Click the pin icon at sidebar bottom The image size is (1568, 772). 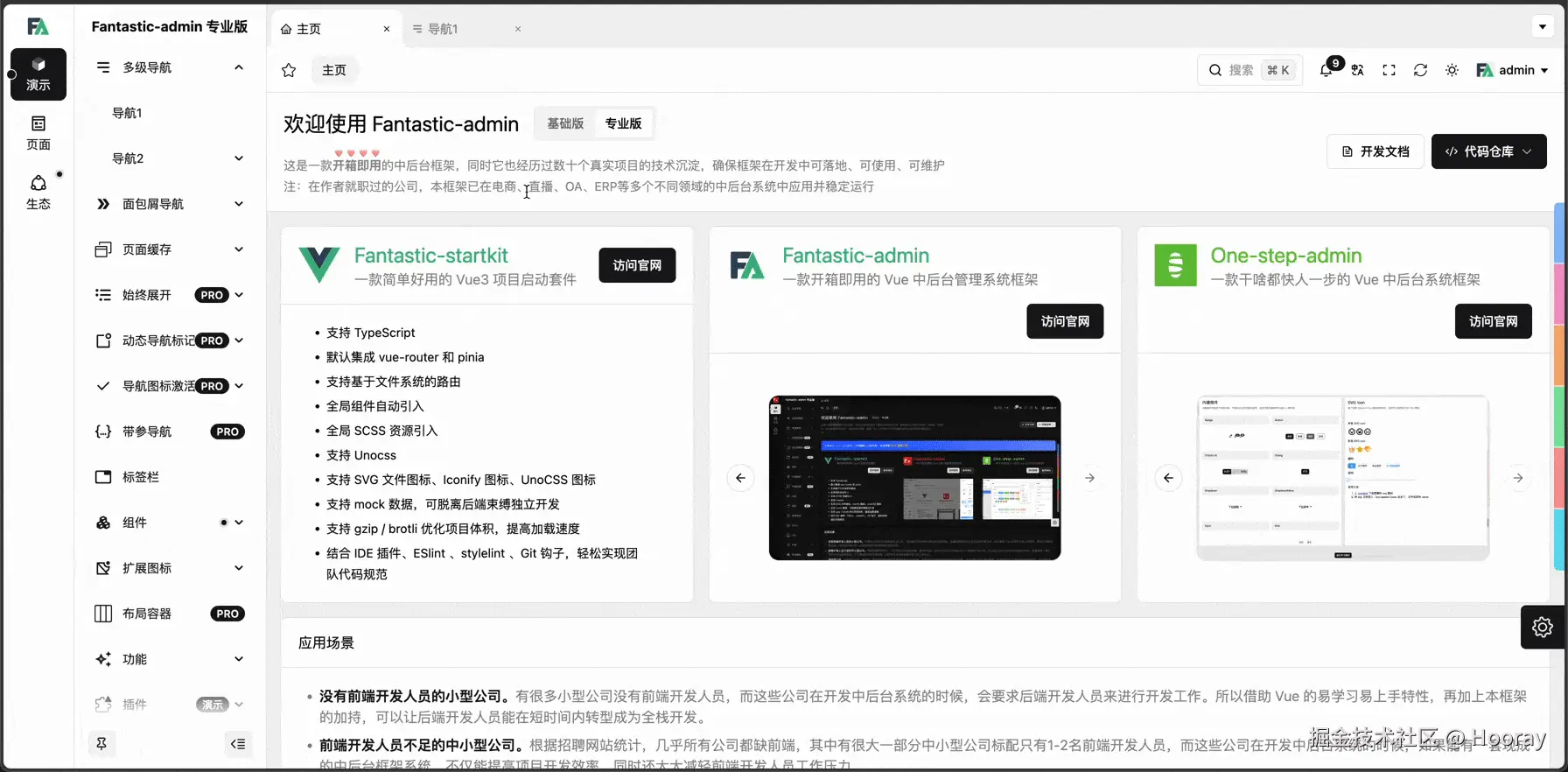(x=101, y=744)
